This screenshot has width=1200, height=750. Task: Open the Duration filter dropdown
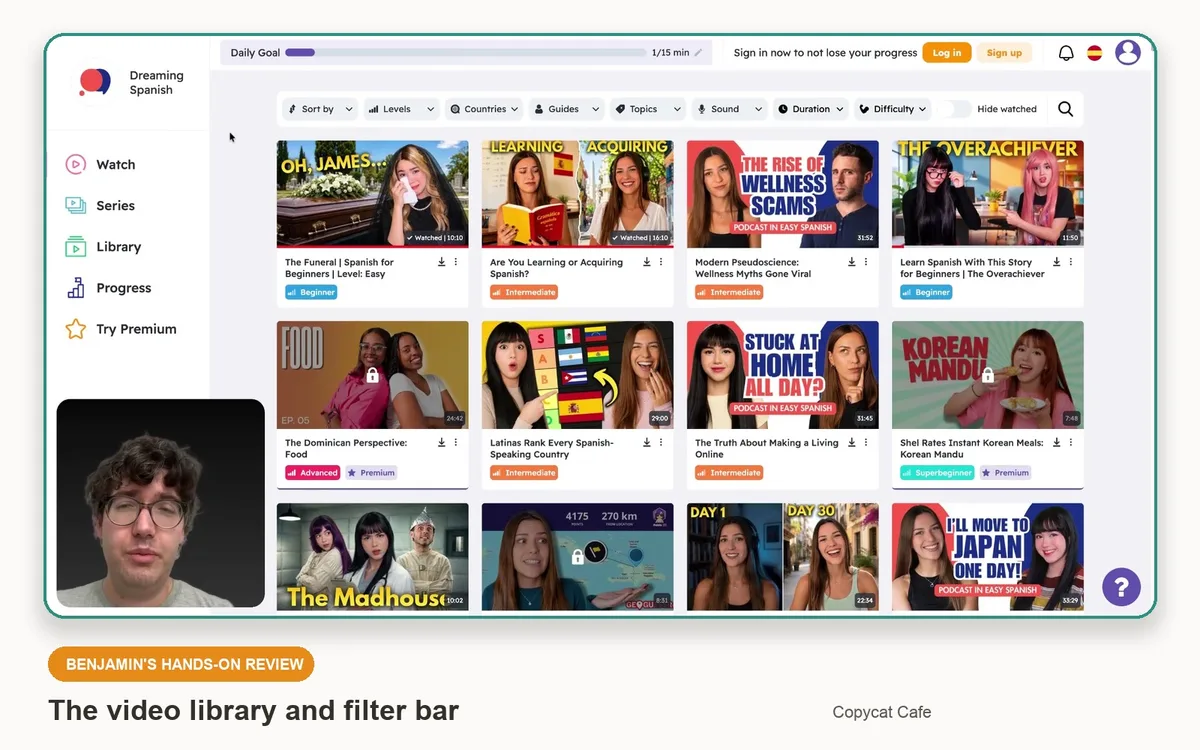811,109
